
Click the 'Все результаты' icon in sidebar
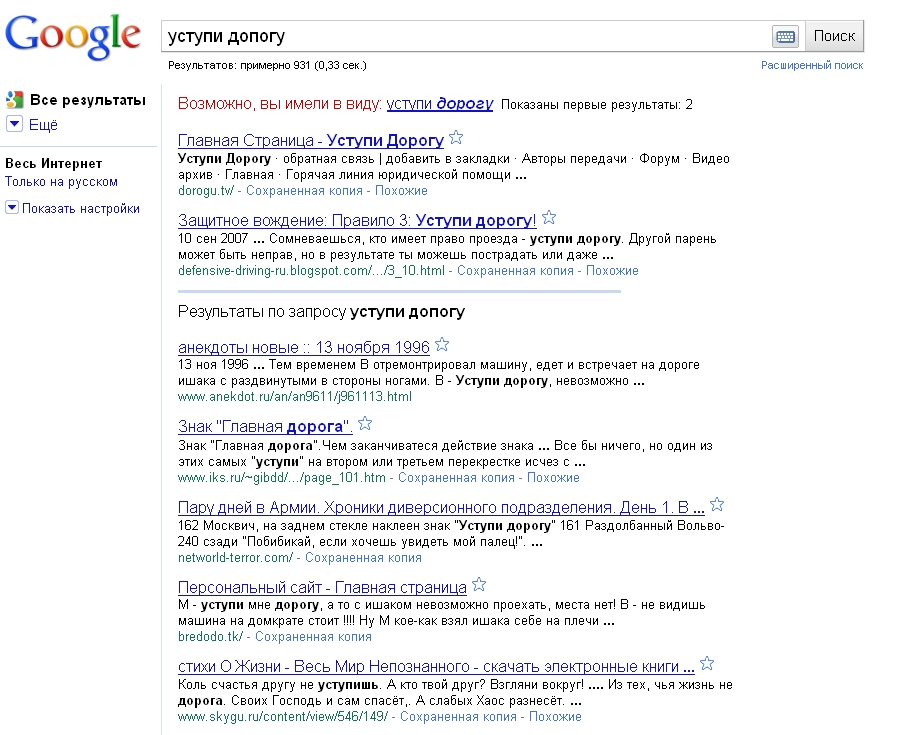pos(14,100)
